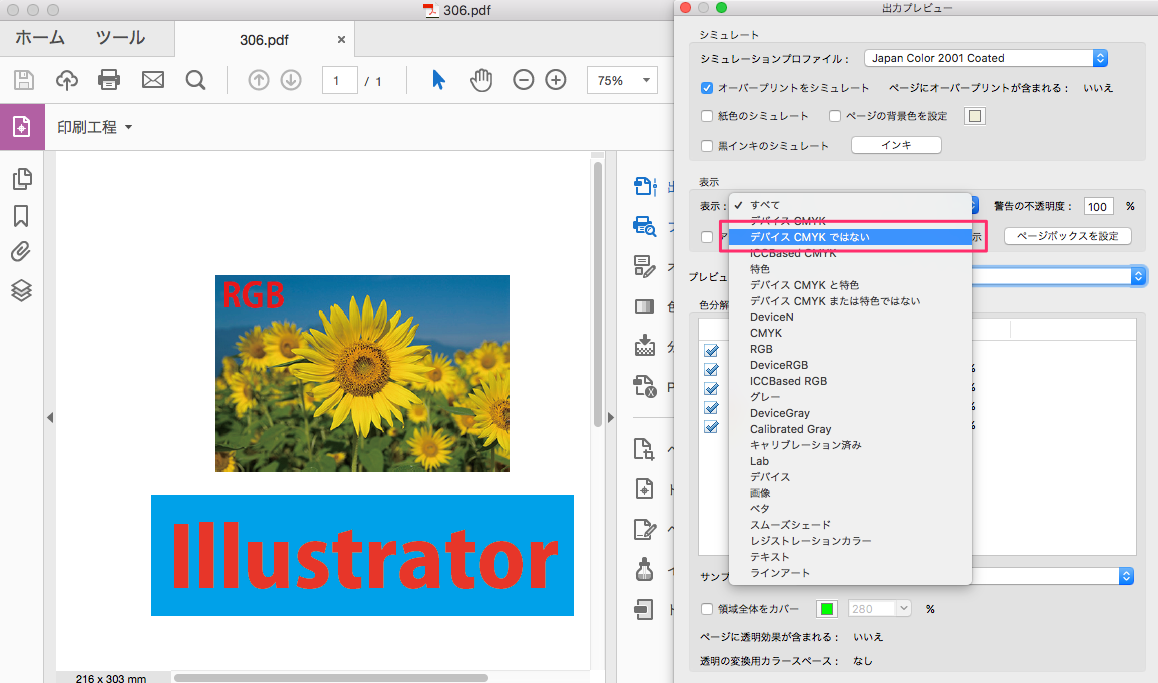This screenshot has width=1158, height=683.
Task: Select Lab from display list
Action: point(850,461)
